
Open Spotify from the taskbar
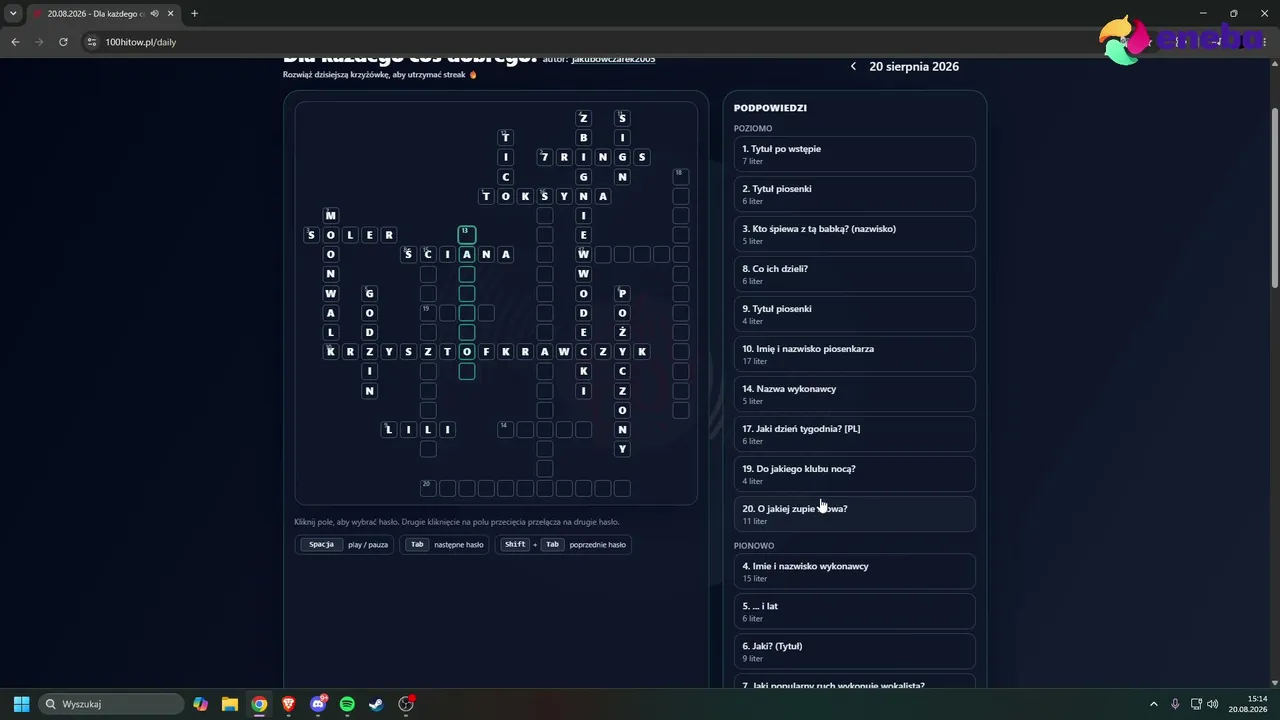(347, 704)
